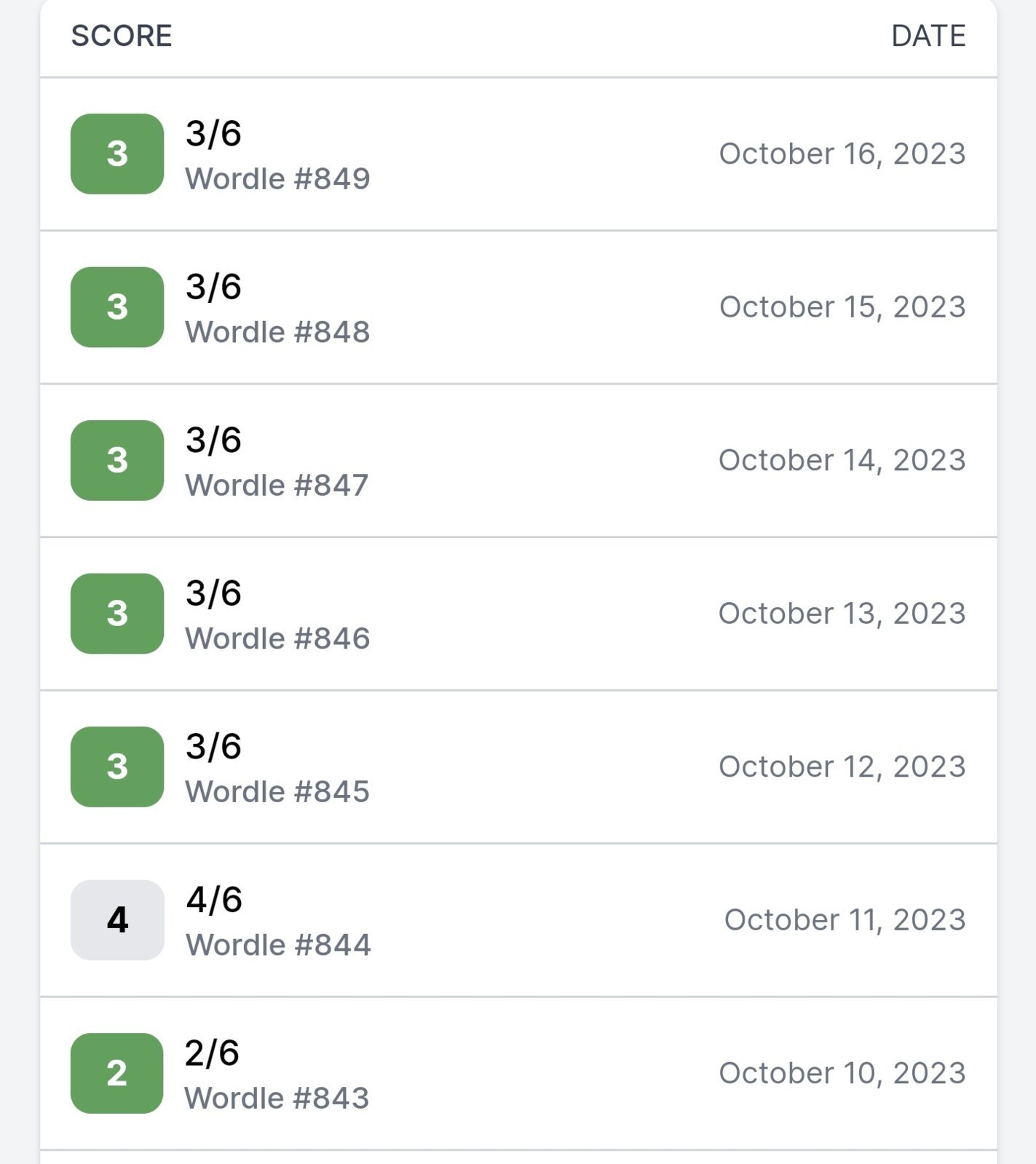The image size is (1036, 1164).
Task: Click the green 2 badge for Wordle #843
Action: (117, 1073)
